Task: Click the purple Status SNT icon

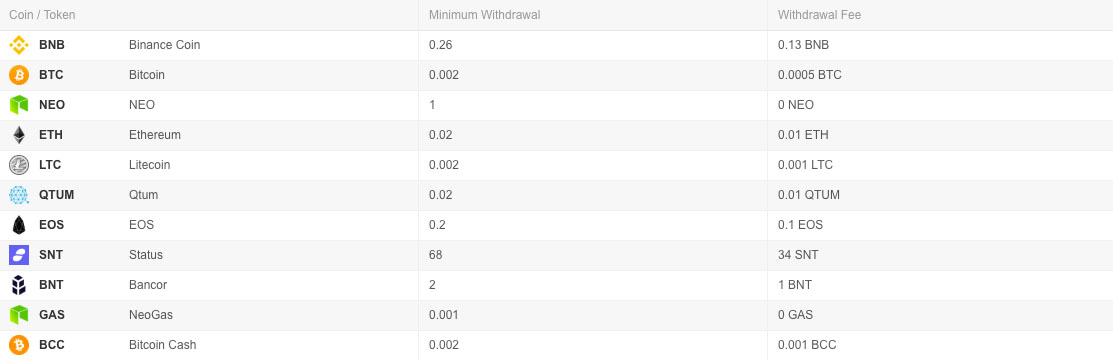Action: [18, 255]
